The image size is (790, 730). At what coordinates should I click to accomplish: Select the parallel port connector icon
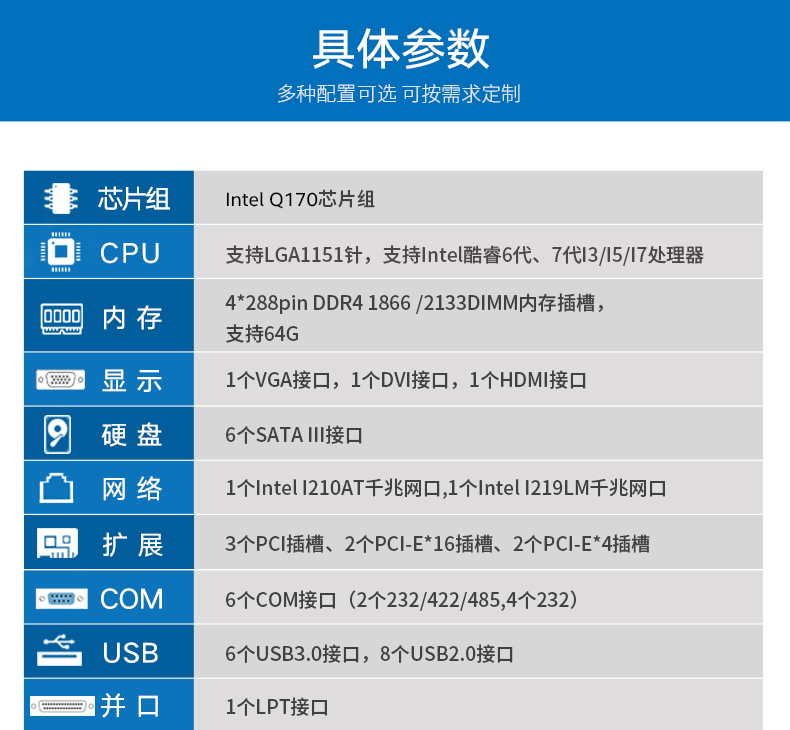[62, 706]
